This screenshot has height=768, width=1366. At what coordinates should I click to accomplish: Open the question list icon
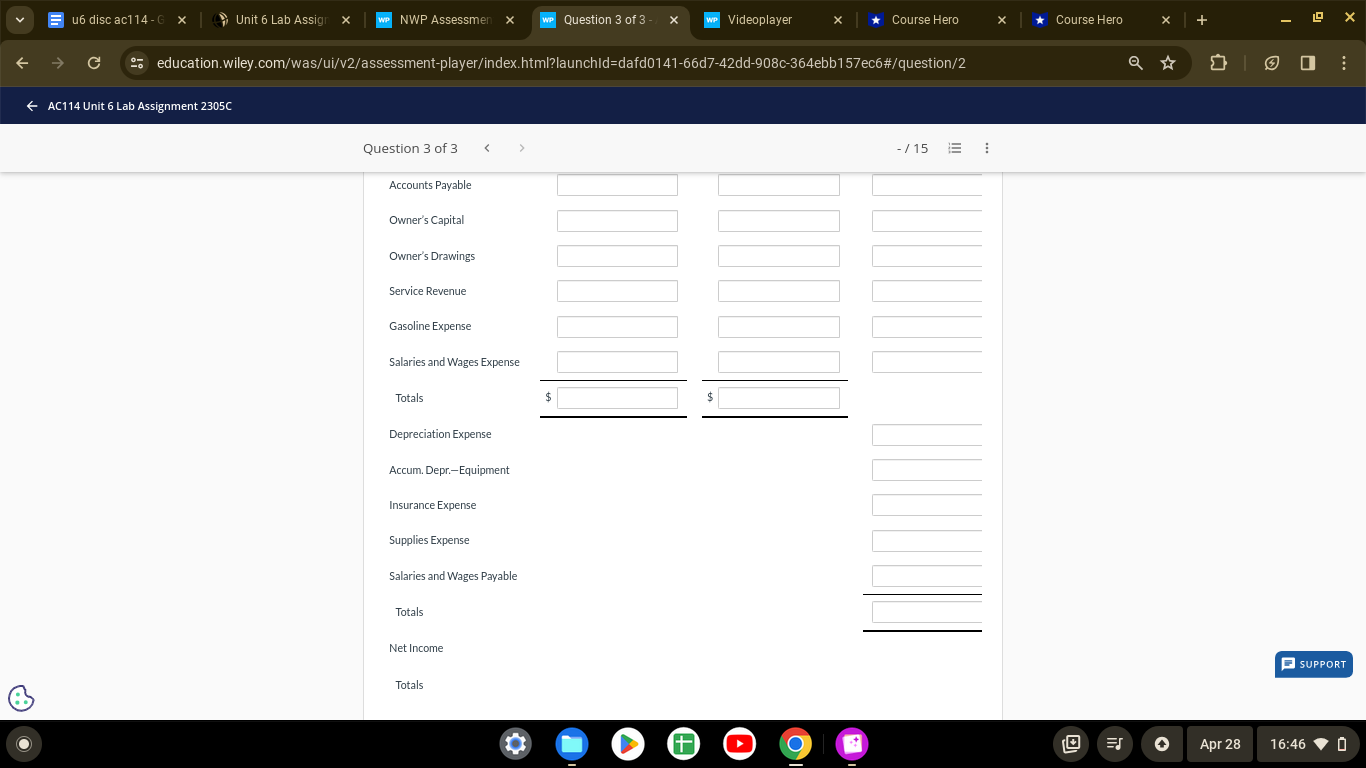955,148
